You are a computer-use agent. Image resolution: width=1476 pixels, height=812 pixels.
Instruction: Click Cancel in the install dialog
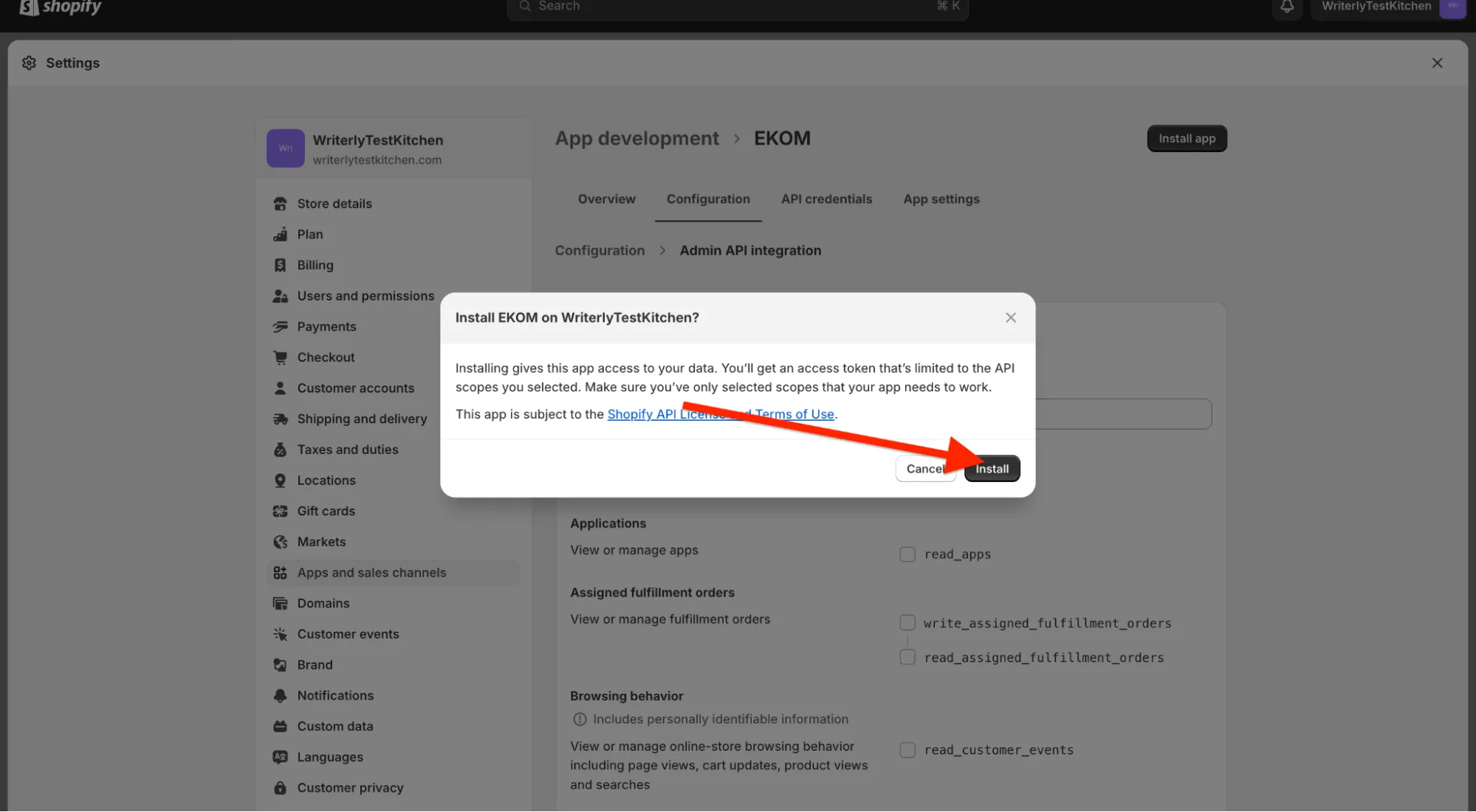[925, 469]
